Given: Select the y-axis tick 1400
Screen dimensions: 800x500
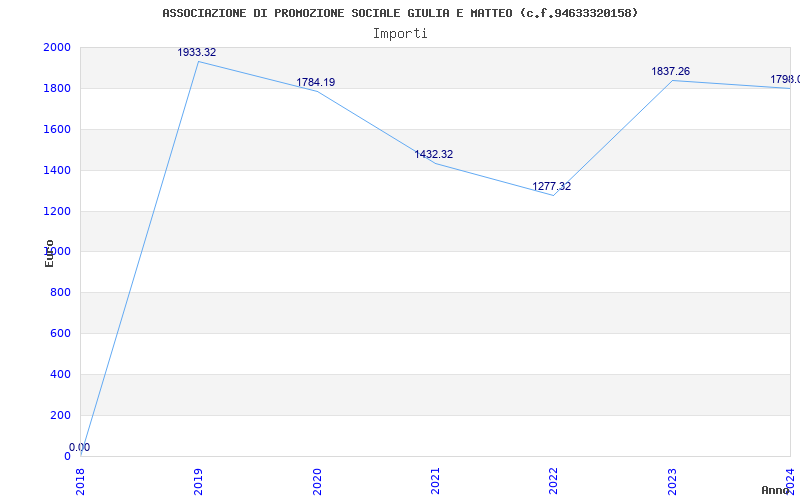Looking at the screenshot, I should 57,170.
